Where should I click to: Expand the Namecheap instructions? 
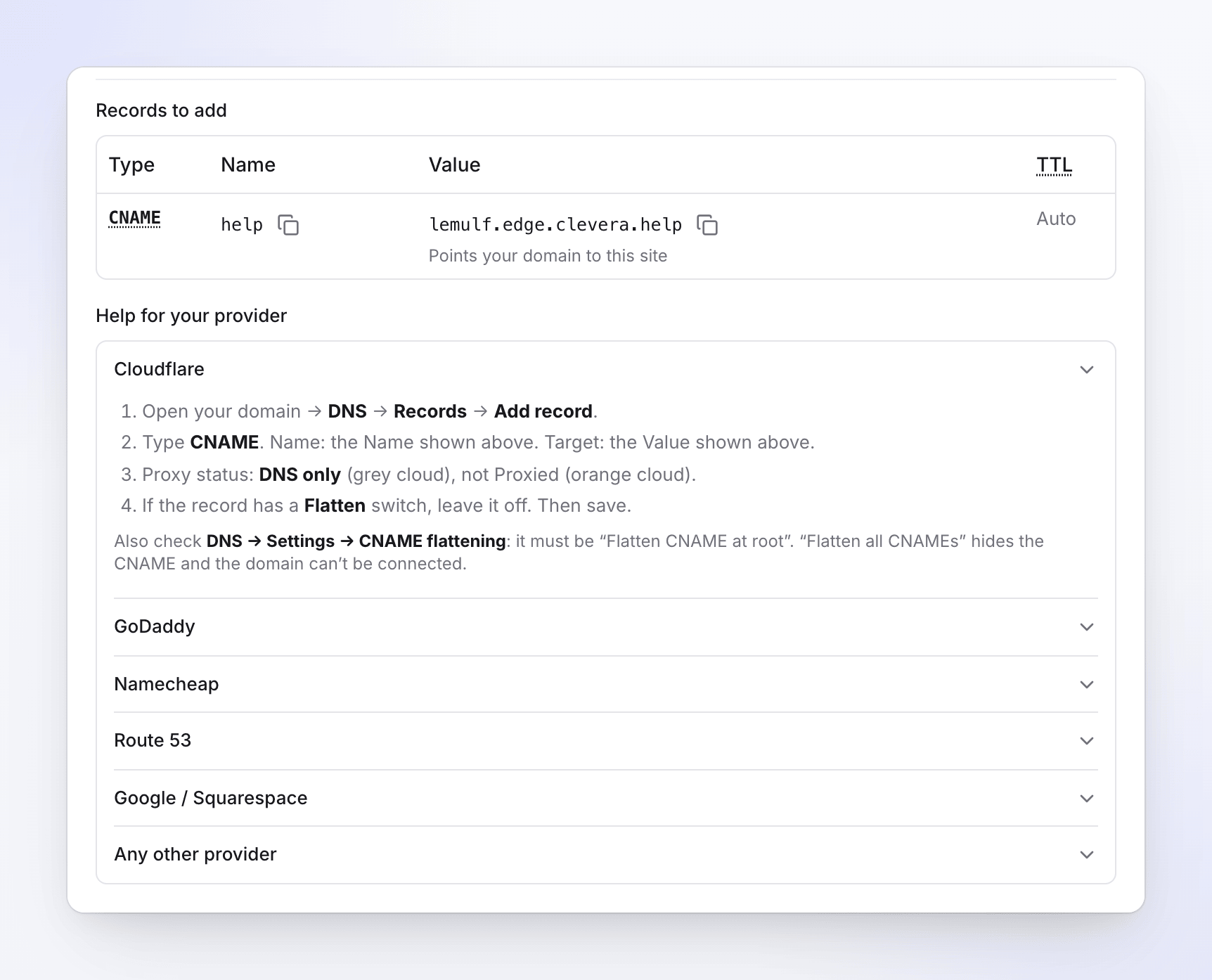606,684
